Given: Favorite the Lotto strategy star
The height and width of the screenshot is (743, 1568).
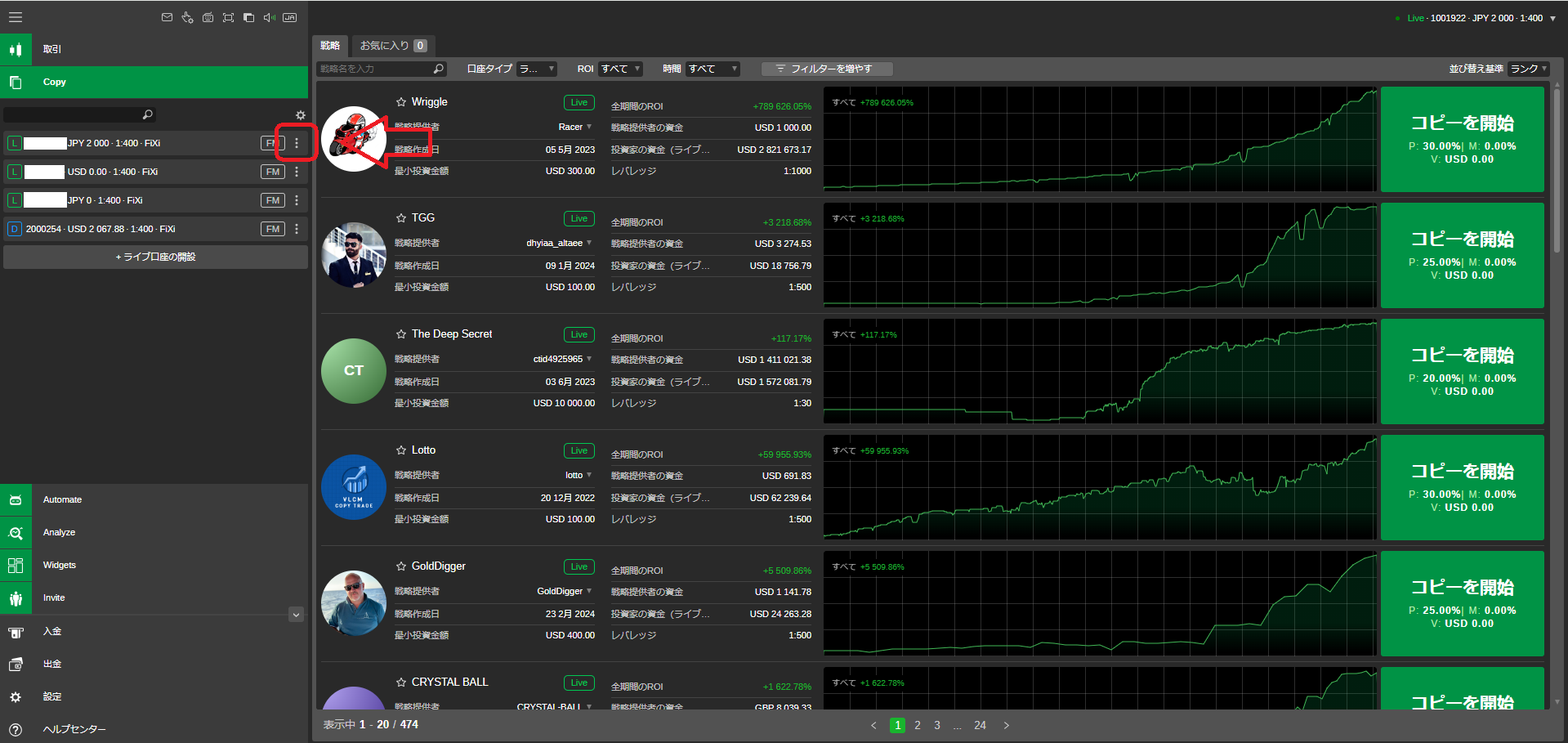Looking at the screenshot, I should (401, 450).
